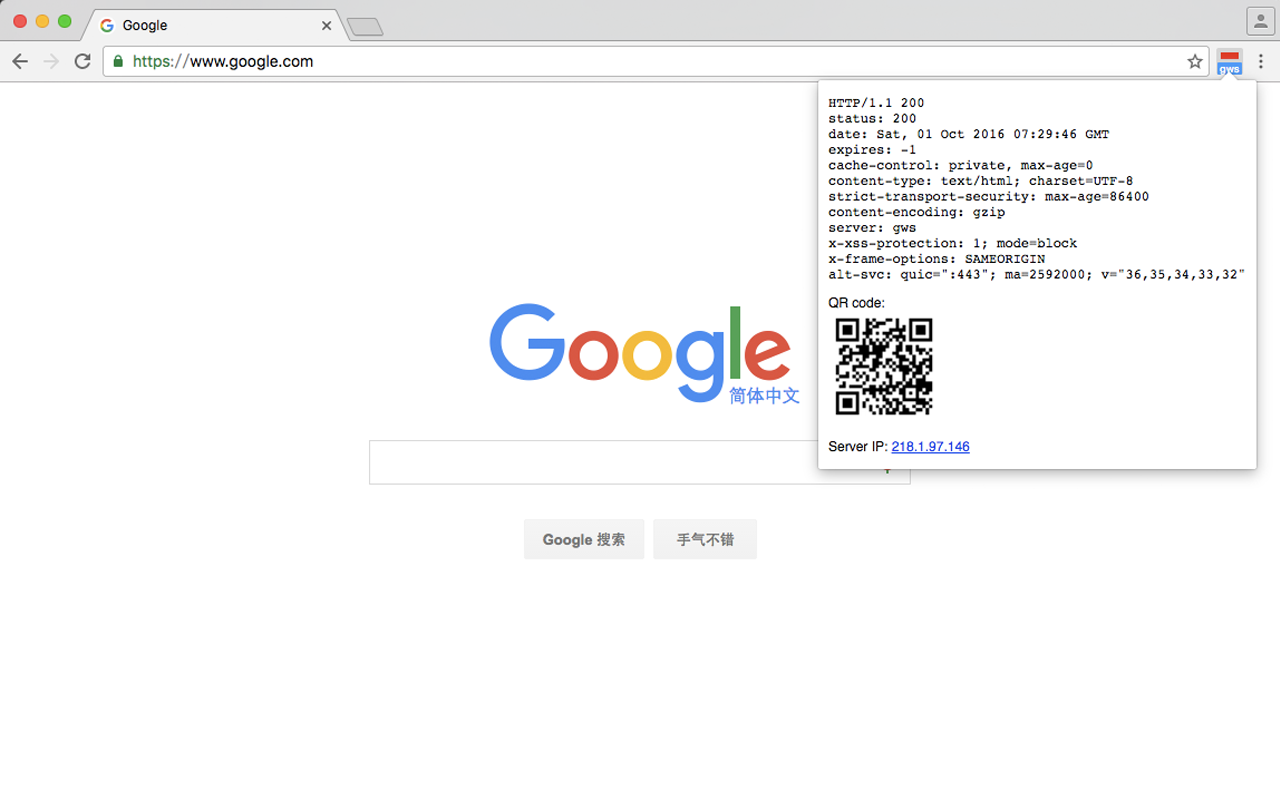Select the Google tab

click(x=214, y=25)
